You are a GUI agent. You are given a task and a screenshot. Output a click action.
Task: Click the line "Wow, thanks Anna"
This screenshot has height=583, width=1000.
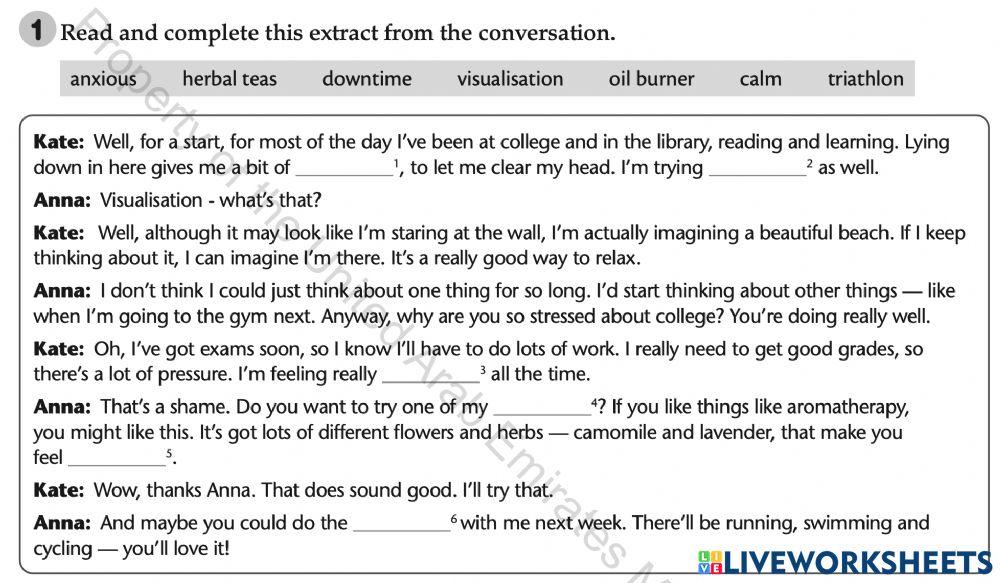coord(322,490)
